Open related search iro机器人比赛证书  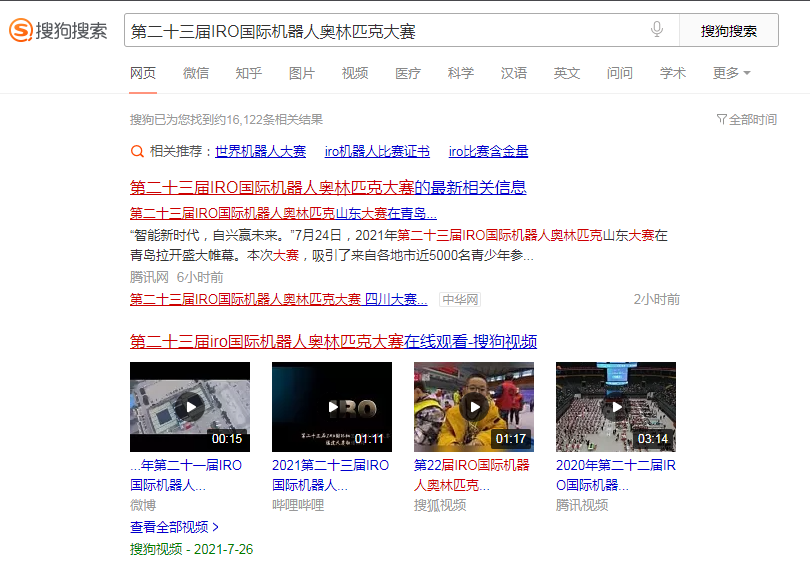pyautogui.click(x=377, y=151)
